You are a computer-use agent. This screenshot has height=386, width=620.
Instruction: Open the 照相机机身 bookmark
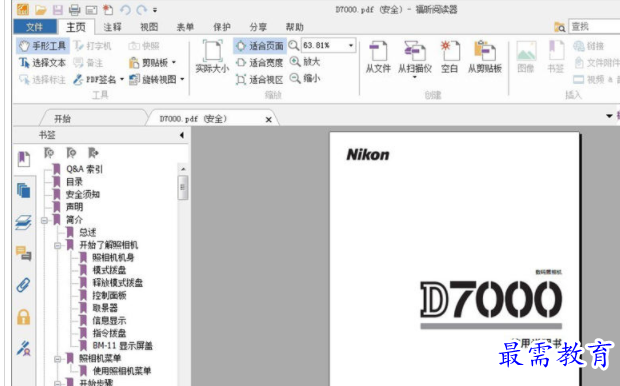[113, 257]
